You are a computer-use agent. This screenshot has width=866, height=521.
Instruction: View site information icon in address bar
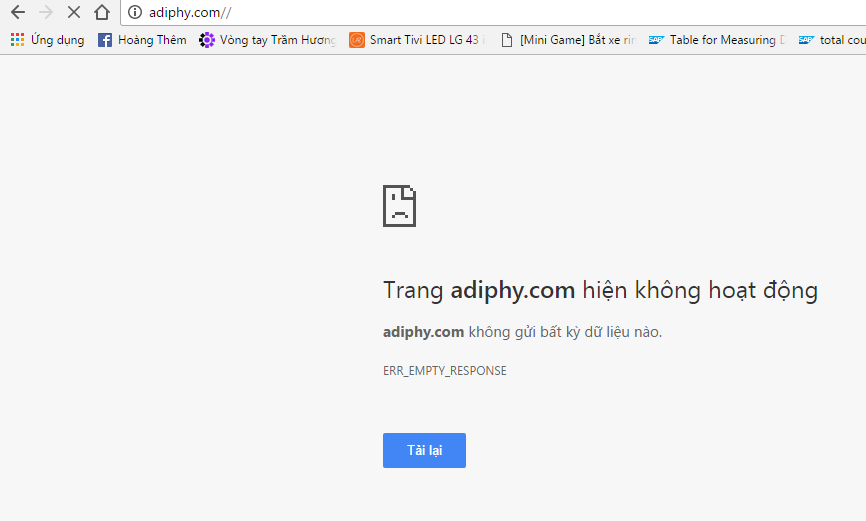[x=135, y=12]
